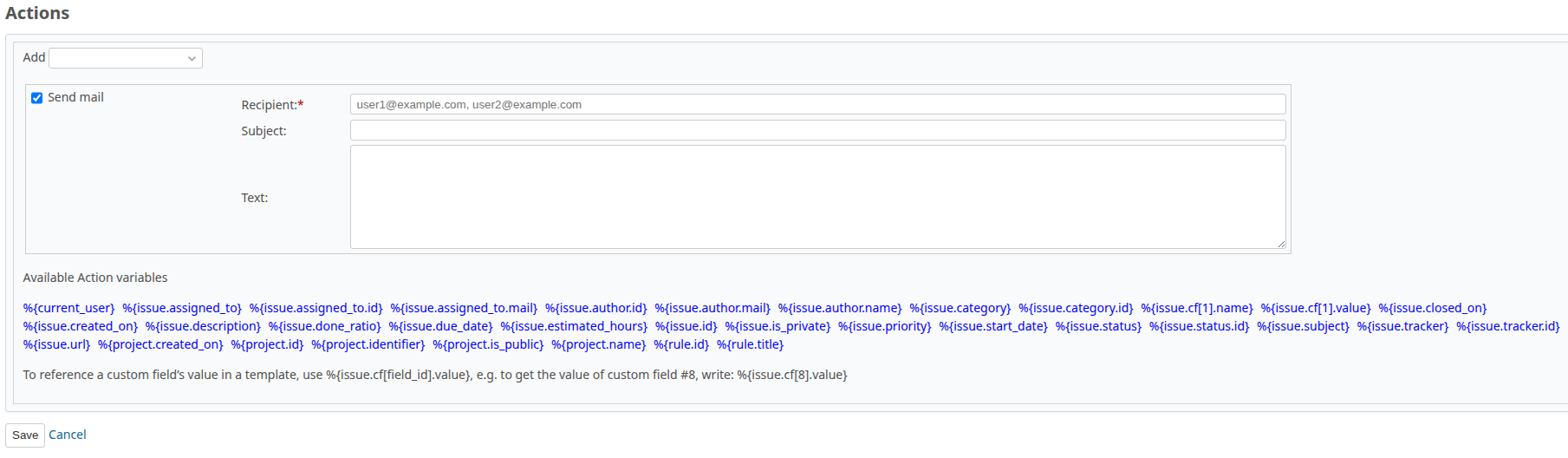This screenshot has height=458, width=1568.
Task: Click the %{issue.category} variable link
Action: pyautogui.click(x=960, y=308)
